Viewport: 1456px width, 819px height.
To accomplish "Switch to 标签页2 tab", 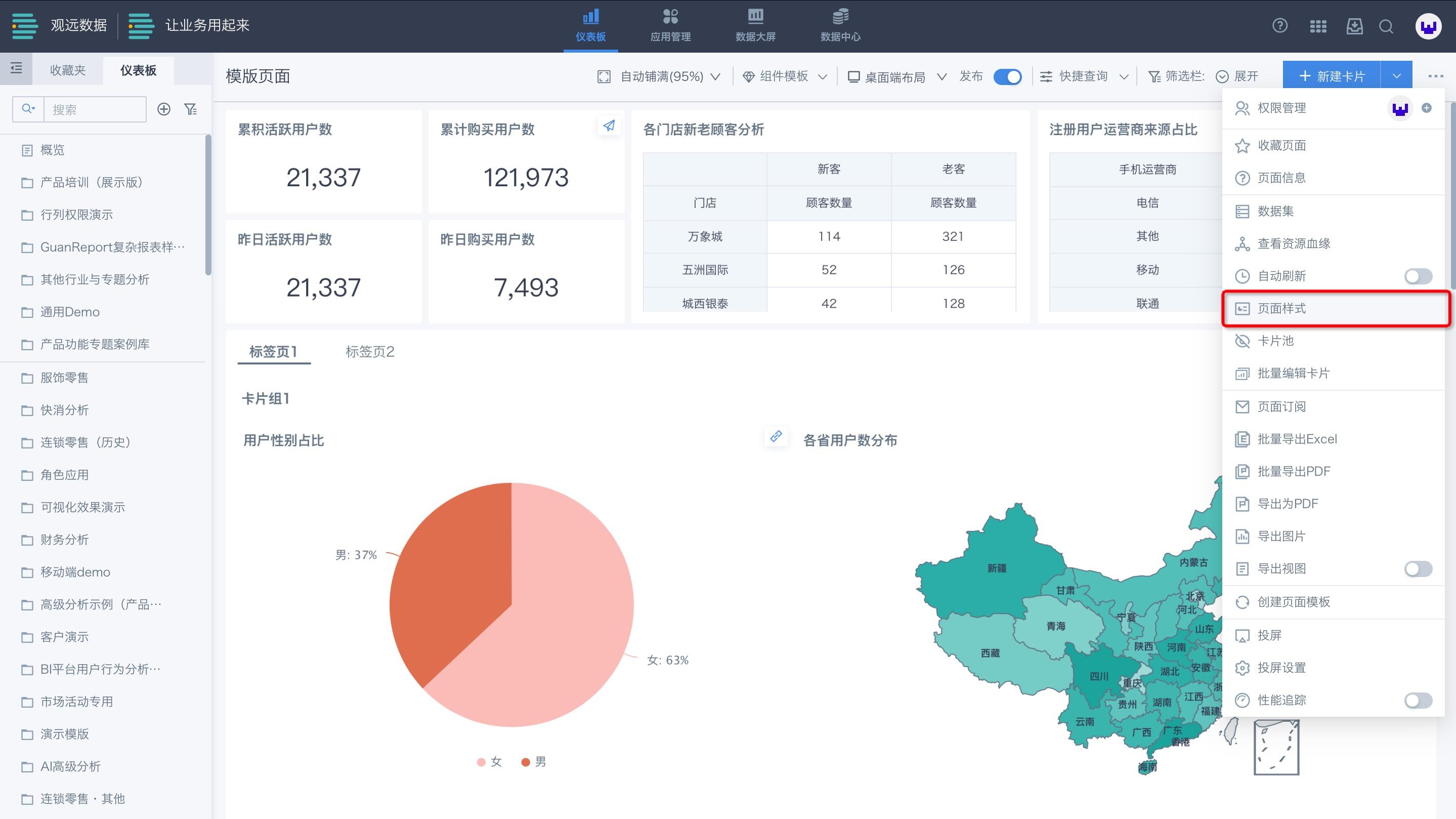I will (370, 352).
